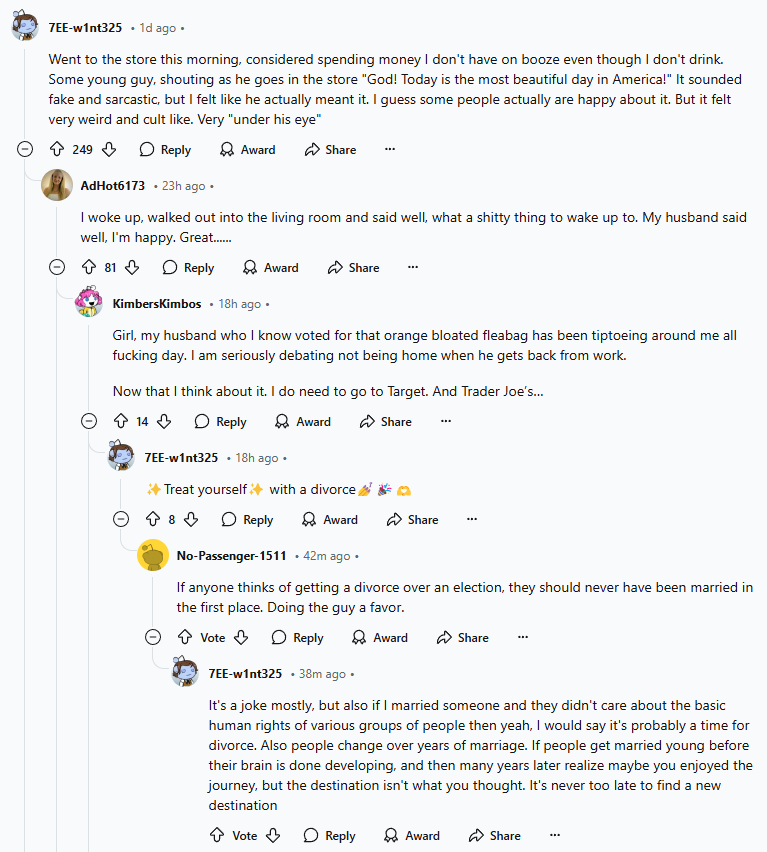Reply to KimbersKimbos' comment
767x852 pixels.
point(220,421)
